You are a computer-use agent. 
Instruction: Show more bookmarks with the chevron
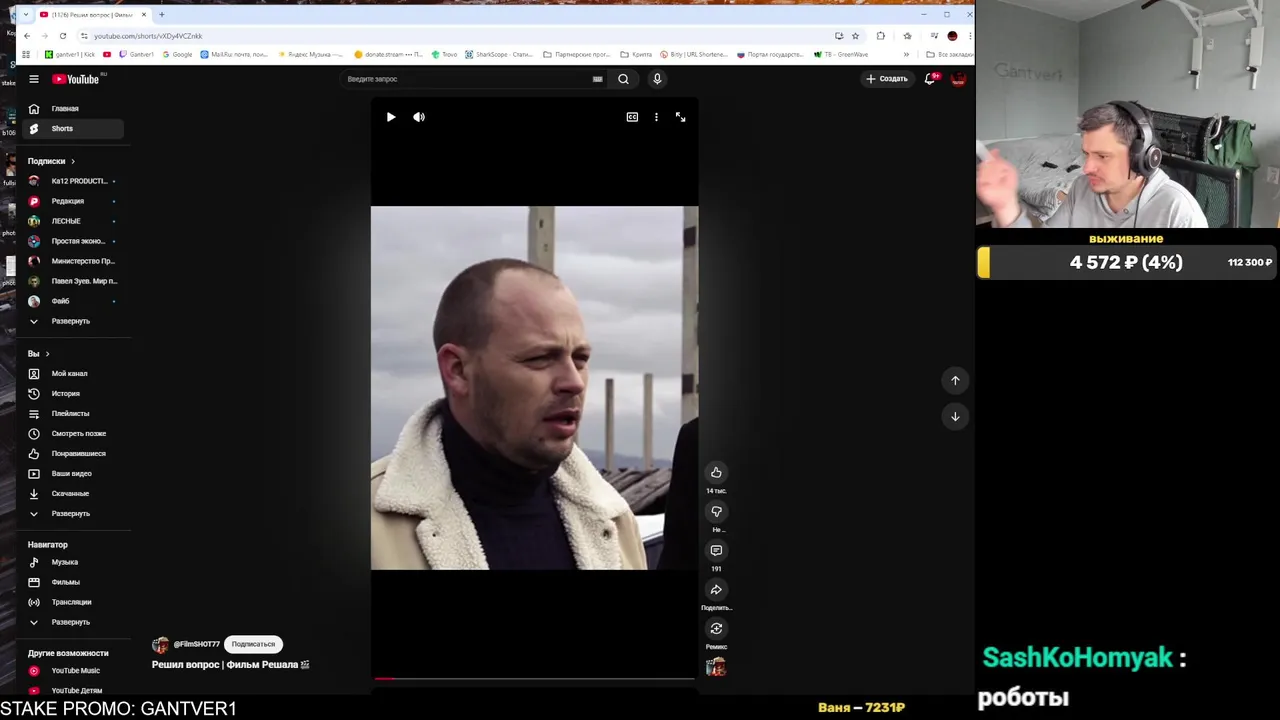click(x=907, y=54)
